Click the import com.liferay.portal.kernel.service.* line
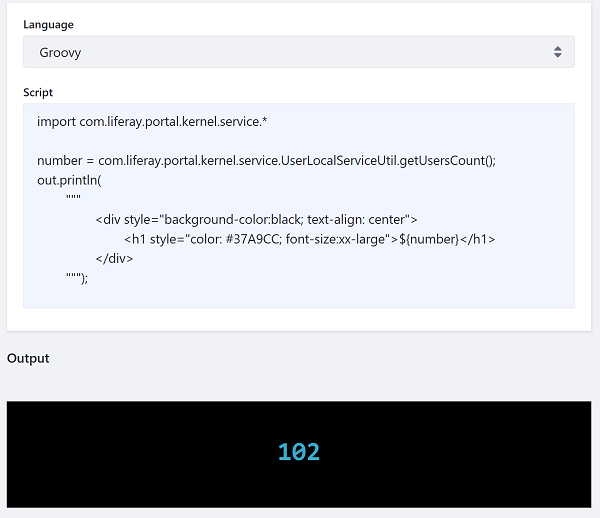The height and width of the screenshot is (518, 600). [x=152, y=122]
